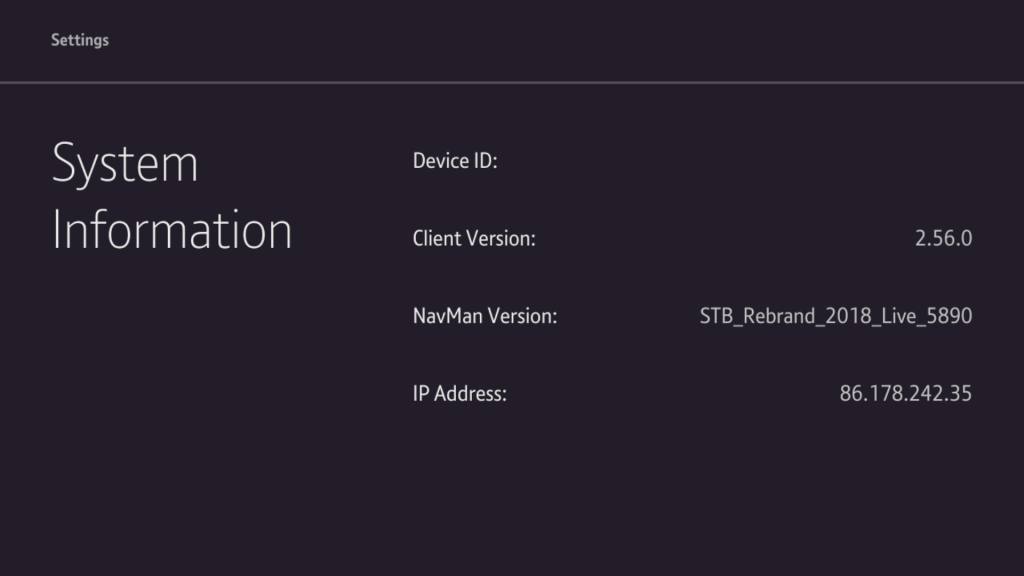This screenshot has width=1024, height=576.
Task: Click the word Information in the title
Action: pos(171,230)
